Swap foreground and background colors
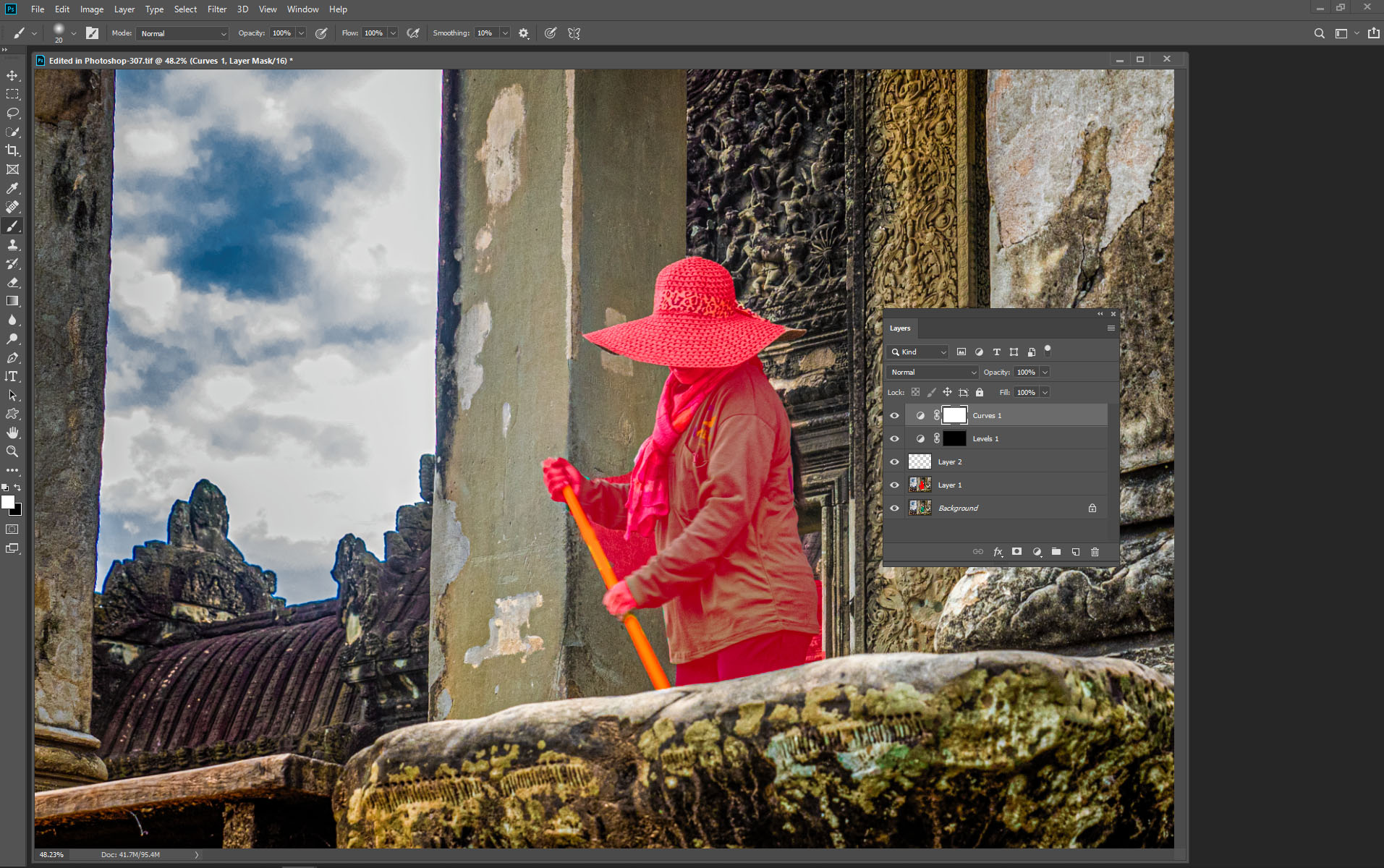Screen dimensions: 1384x868 18,488
